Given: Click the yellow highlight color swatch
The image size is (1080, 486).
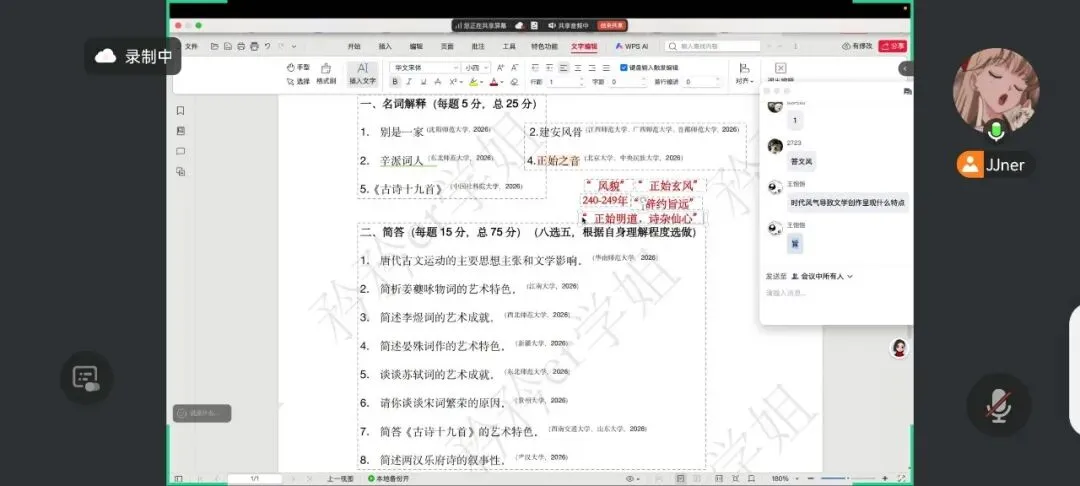Looking at the screenshot, I should click(474, 83).
